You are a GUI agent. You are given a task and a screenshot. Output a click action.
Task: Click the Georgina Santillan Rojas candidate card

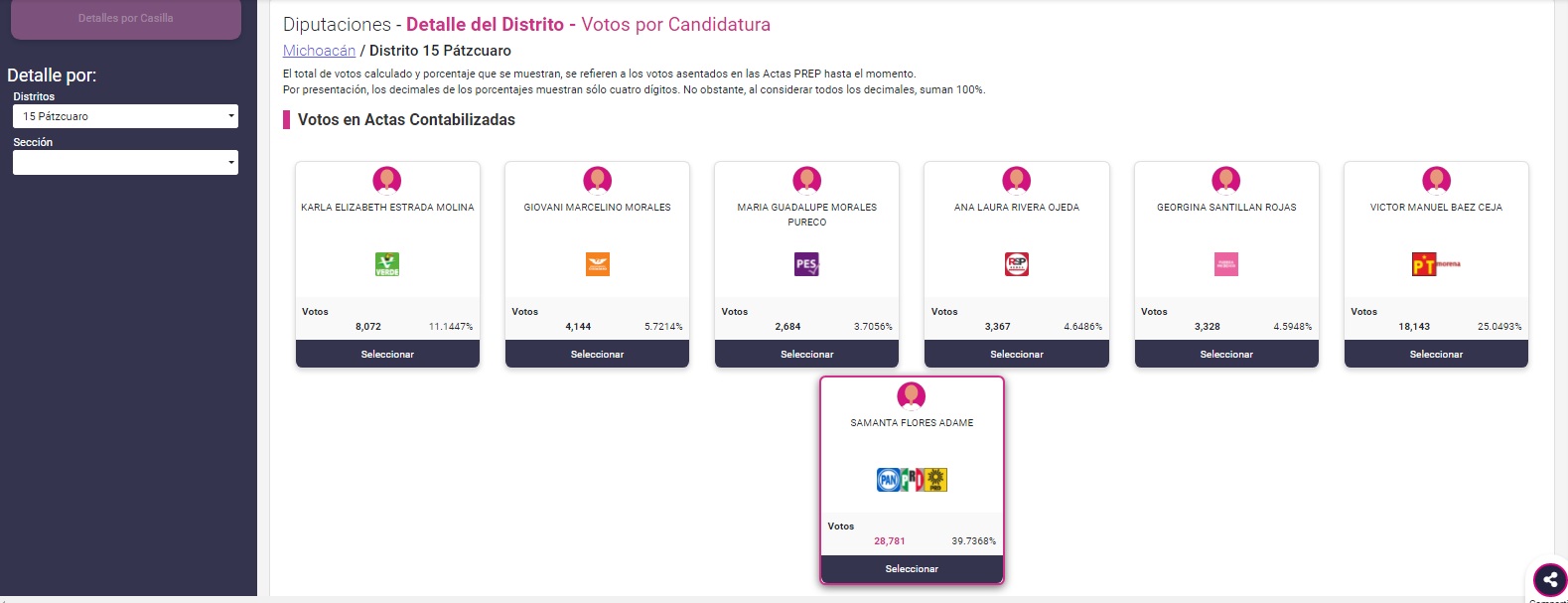click(1226, 264)
